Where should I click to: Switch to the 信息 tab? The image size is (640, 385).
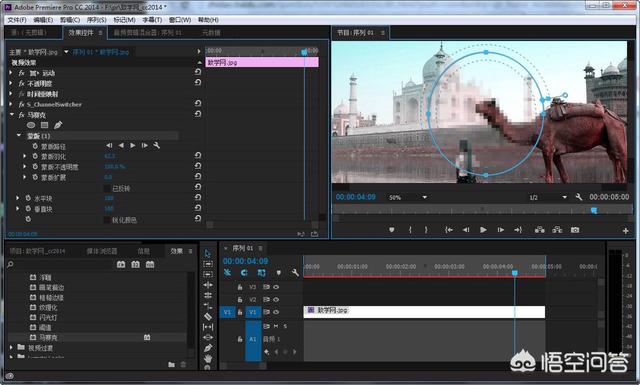pyautogui.click(x=143, y=251)
